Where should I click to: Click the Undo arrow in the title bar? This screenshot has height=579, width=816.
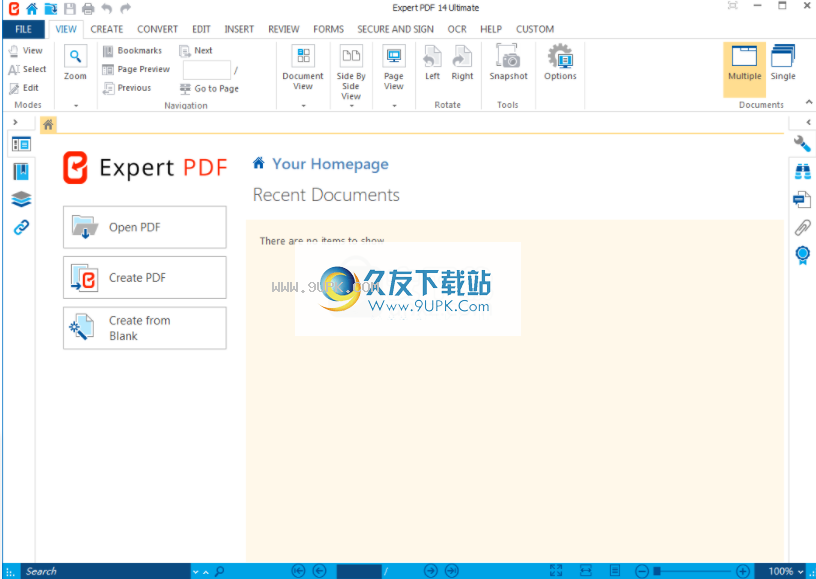pyautogui.click(x=107, y=8)
